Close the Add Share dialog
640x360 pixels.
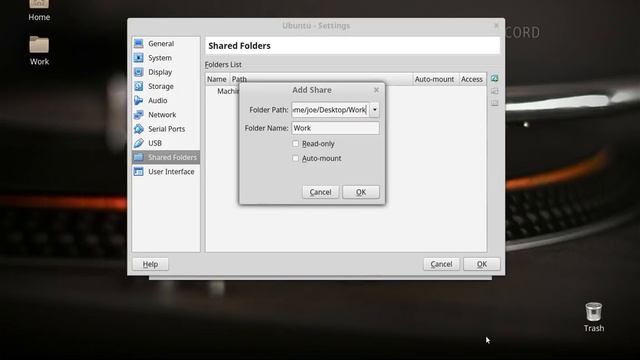(x=376, y=90)
